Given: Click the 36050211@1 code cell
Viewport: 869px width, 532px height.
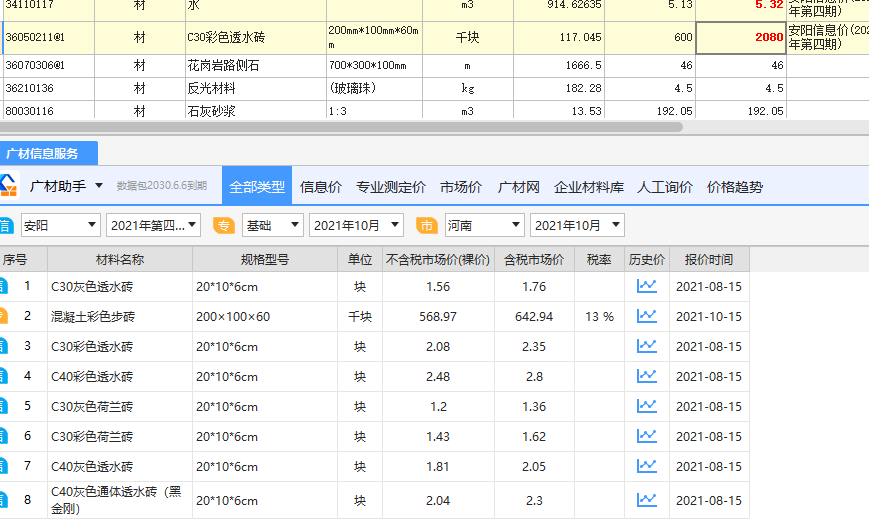Looking at the screenshot, I should 49,38.
